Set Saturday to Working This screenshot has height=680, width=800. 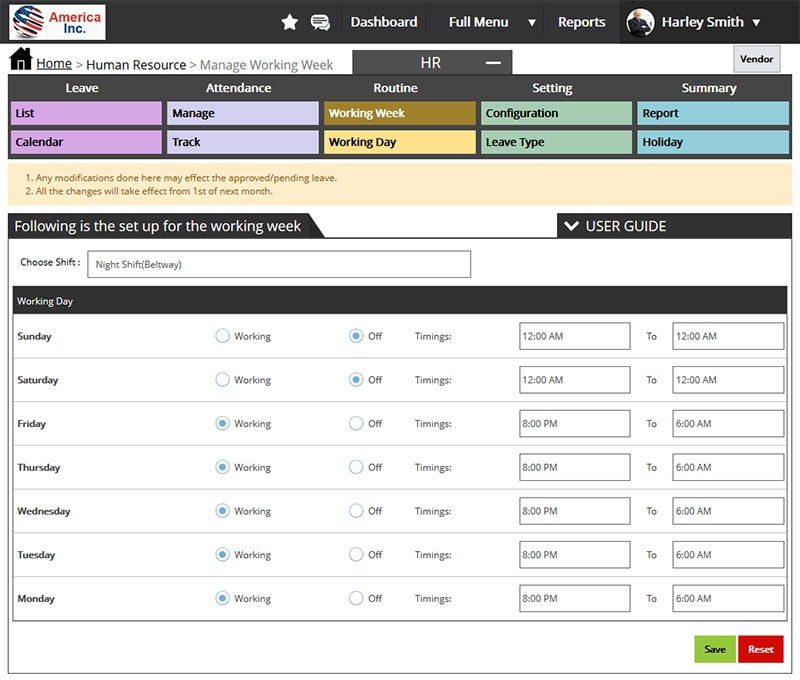pos(222,380)
